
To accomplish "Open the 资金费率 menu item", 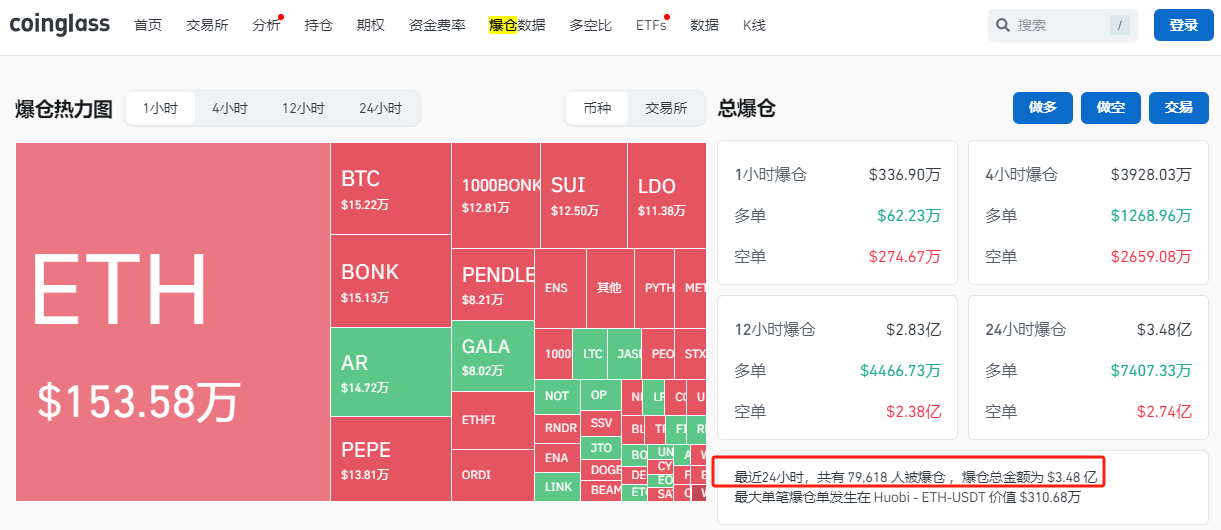I will point(437,25).
